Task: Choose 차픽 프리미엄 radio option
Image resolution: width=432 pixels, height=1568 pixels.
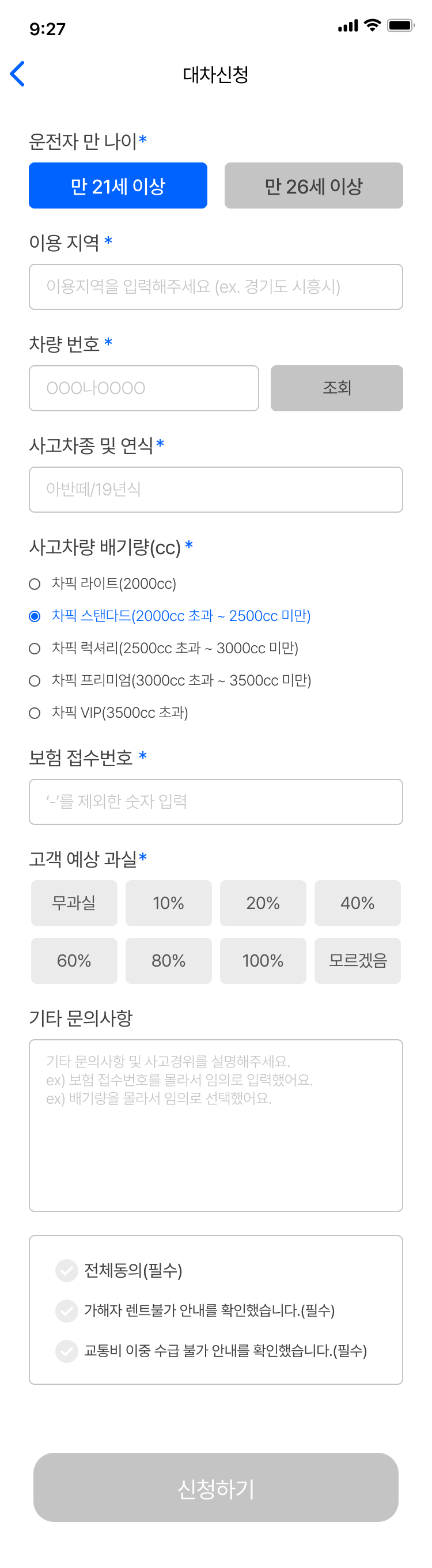Action: point(35,681)
